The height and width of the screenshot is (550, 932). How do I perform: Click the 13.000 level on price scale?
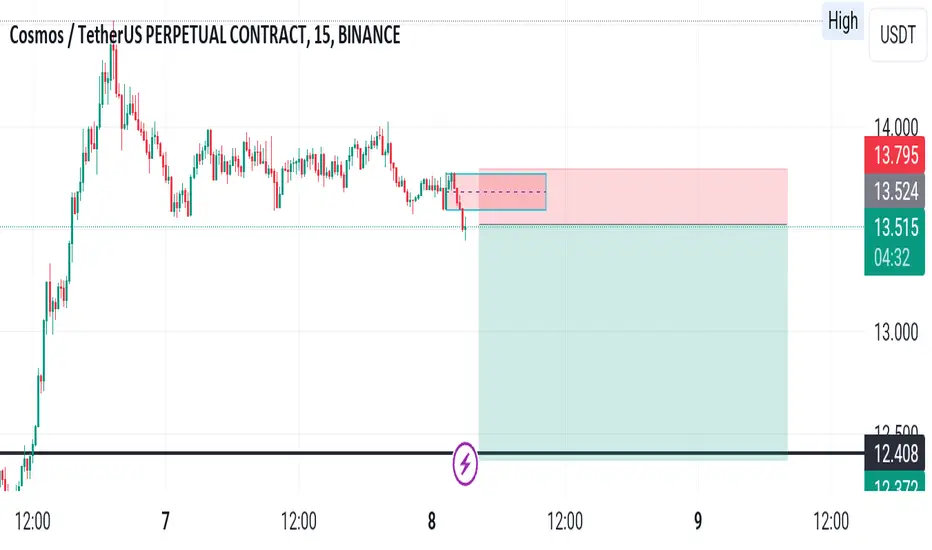click(896, 332)
